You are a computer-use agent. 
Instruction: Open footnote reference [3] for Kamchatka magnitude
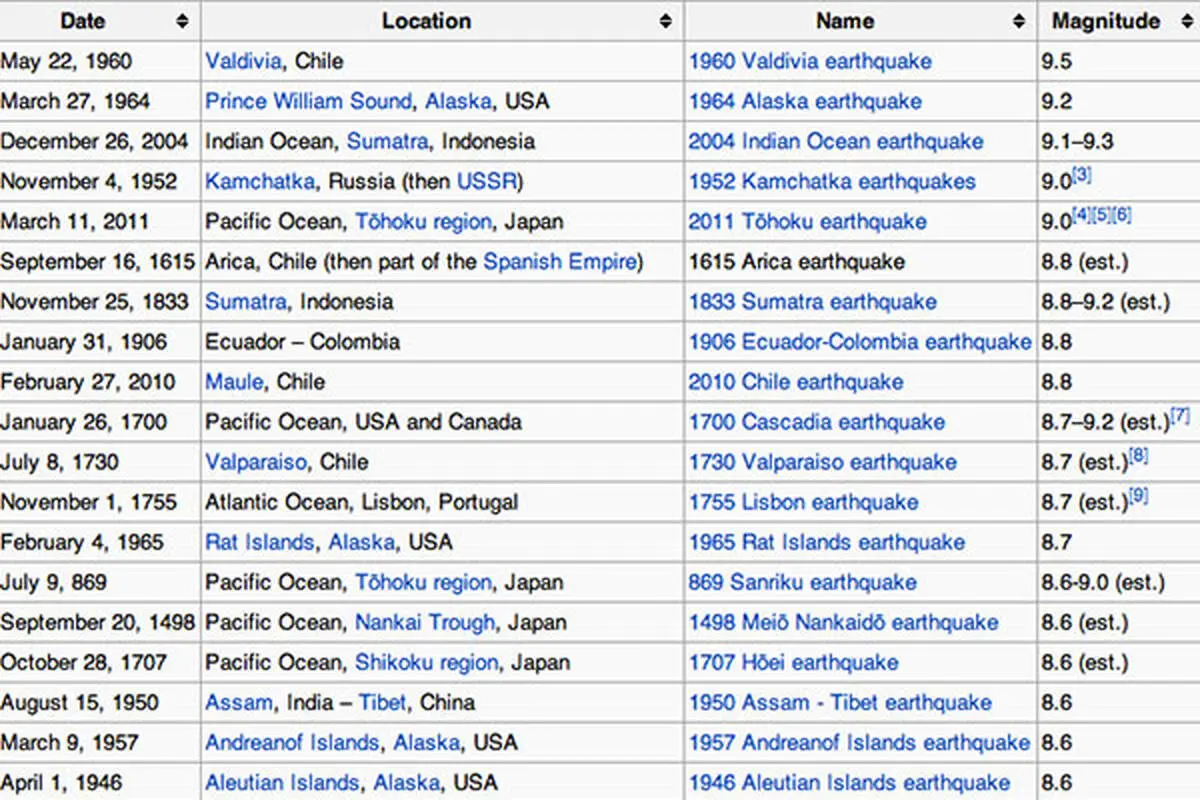1082,175
